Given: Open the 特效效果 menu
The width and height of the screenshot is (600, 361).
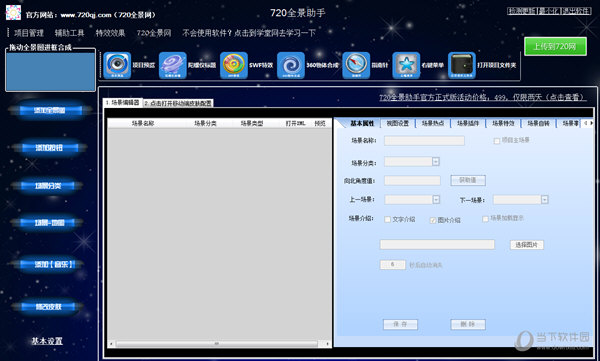Looking at the screenshot, I should tap(110, 33).
